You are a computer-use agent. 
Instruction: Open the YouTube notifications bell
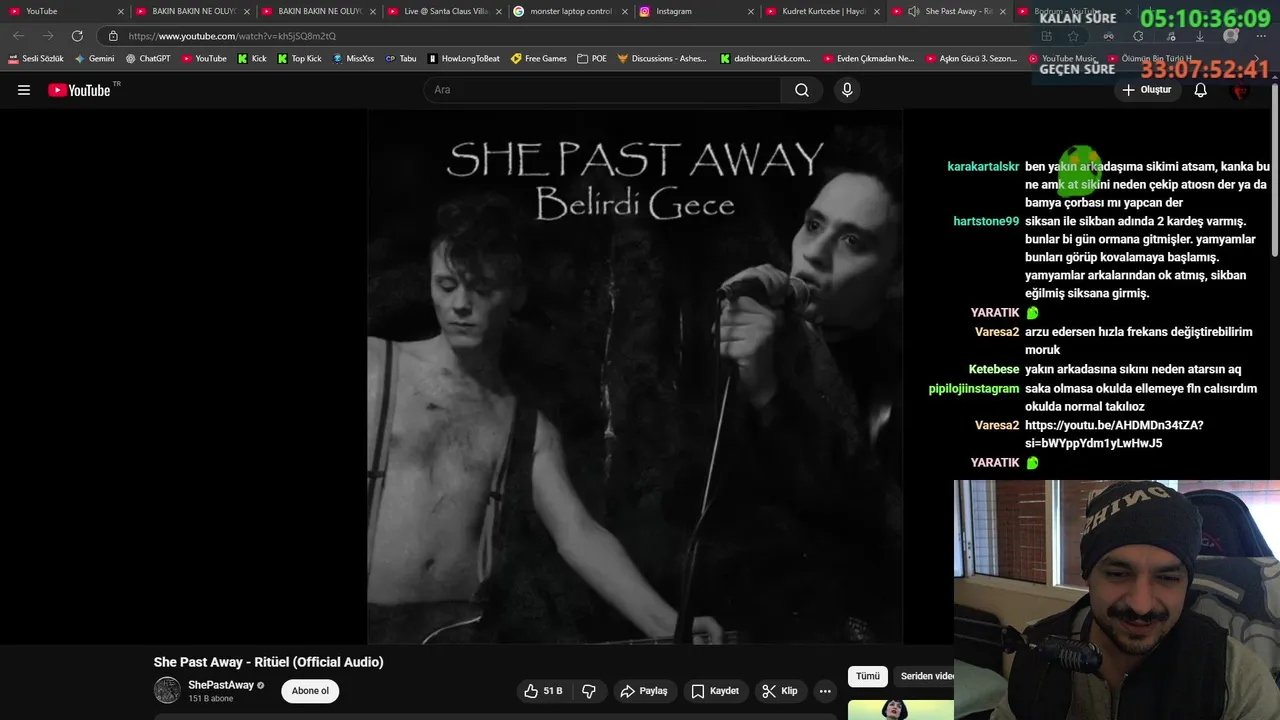tap(1201, 90)
